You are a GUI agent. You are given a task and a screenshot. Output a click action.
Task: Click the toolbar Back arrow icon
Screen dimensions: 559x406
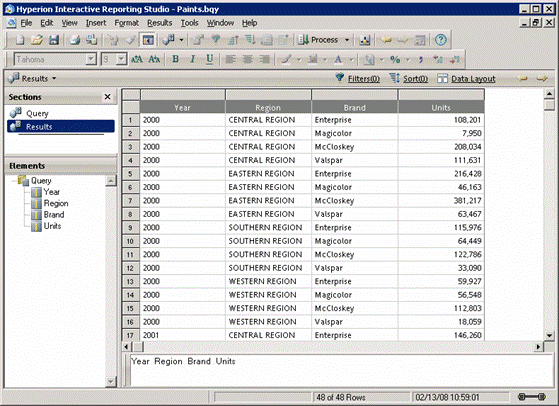click(386, 40)
